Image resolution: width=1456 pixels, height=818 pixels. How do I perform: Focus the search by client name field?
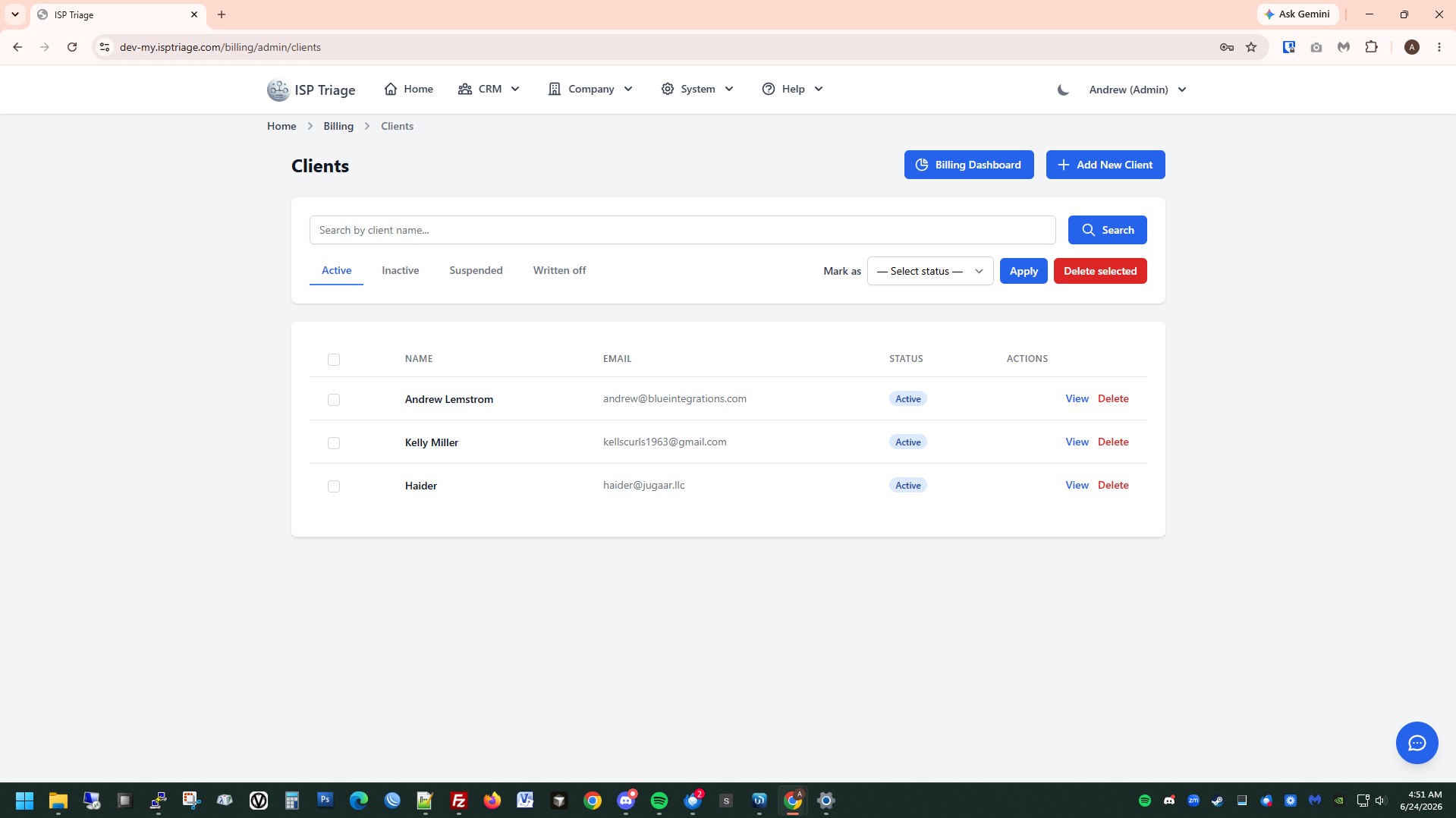tap(682, 230)
